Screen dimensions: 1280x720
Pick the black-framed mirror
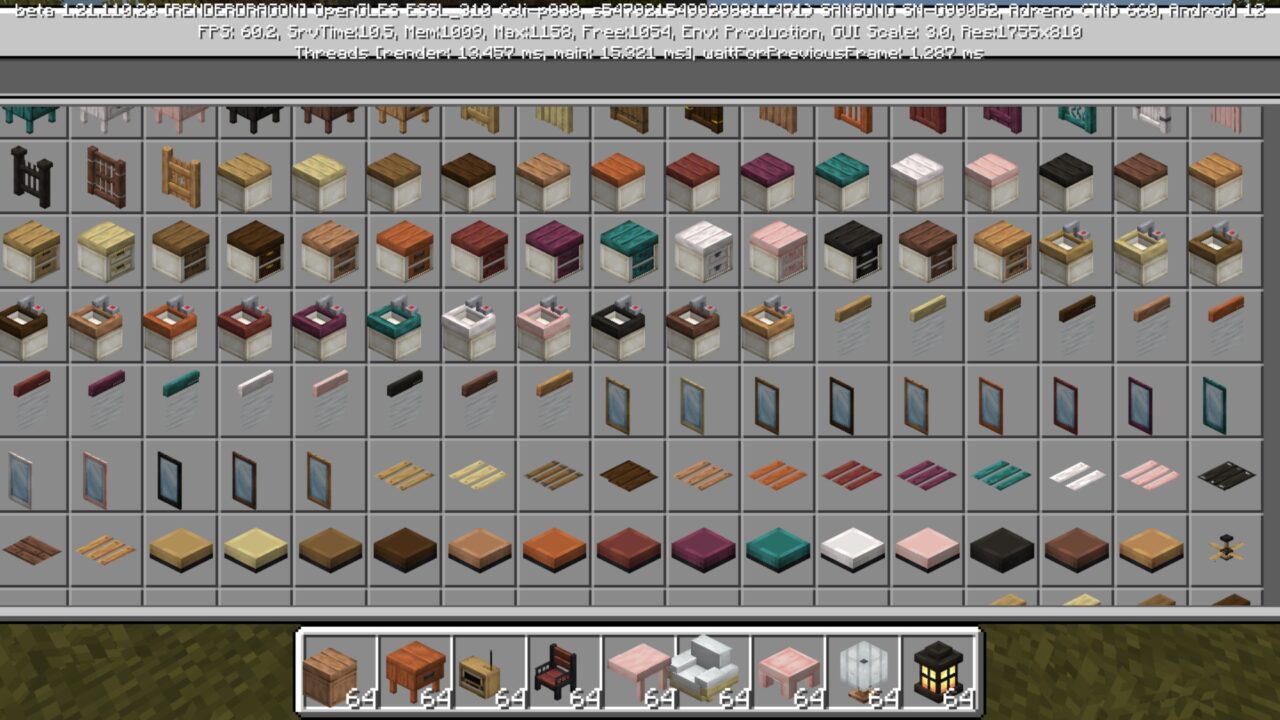(170, 479)
